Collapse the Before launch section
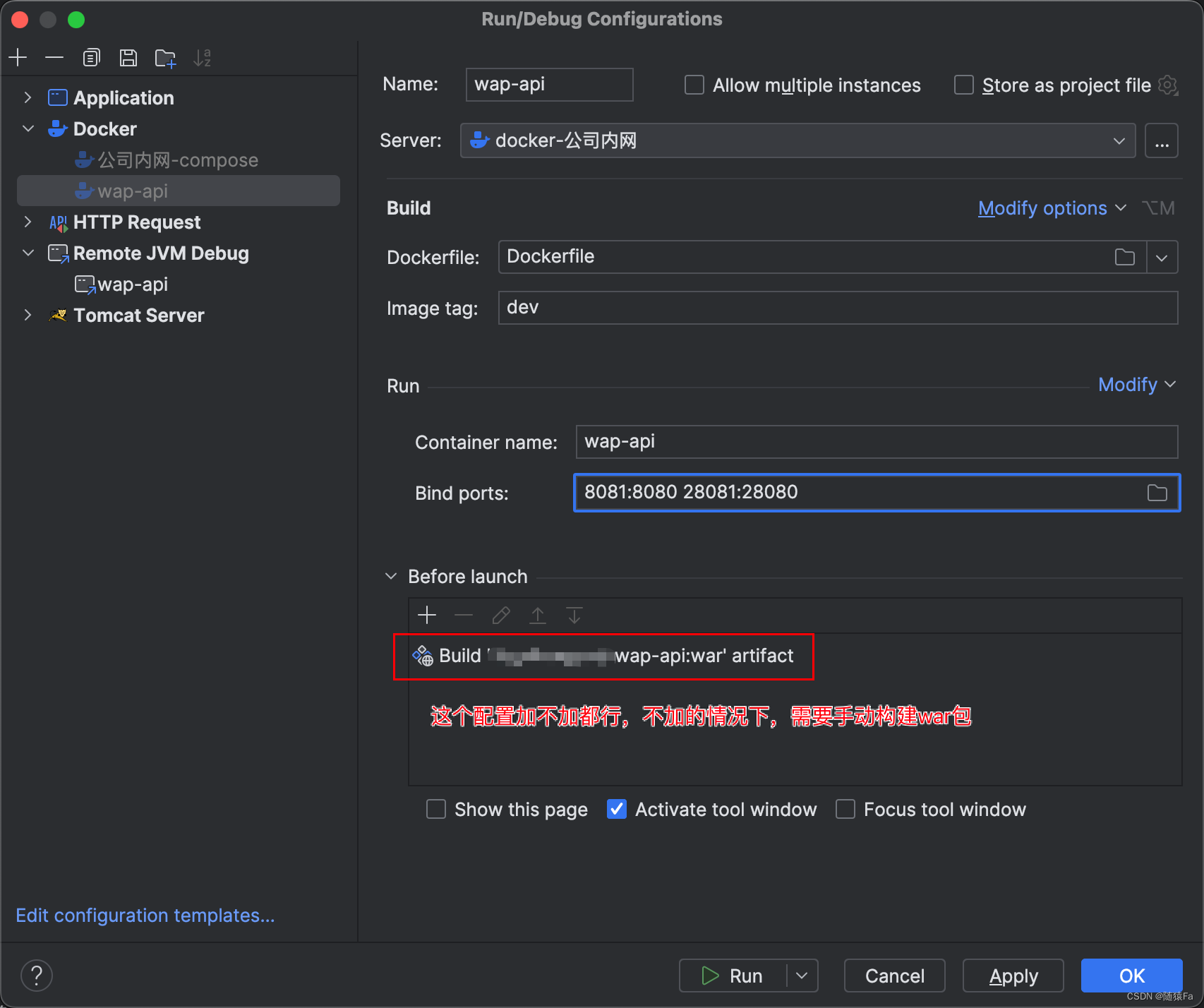 click(x=391, y=575)
